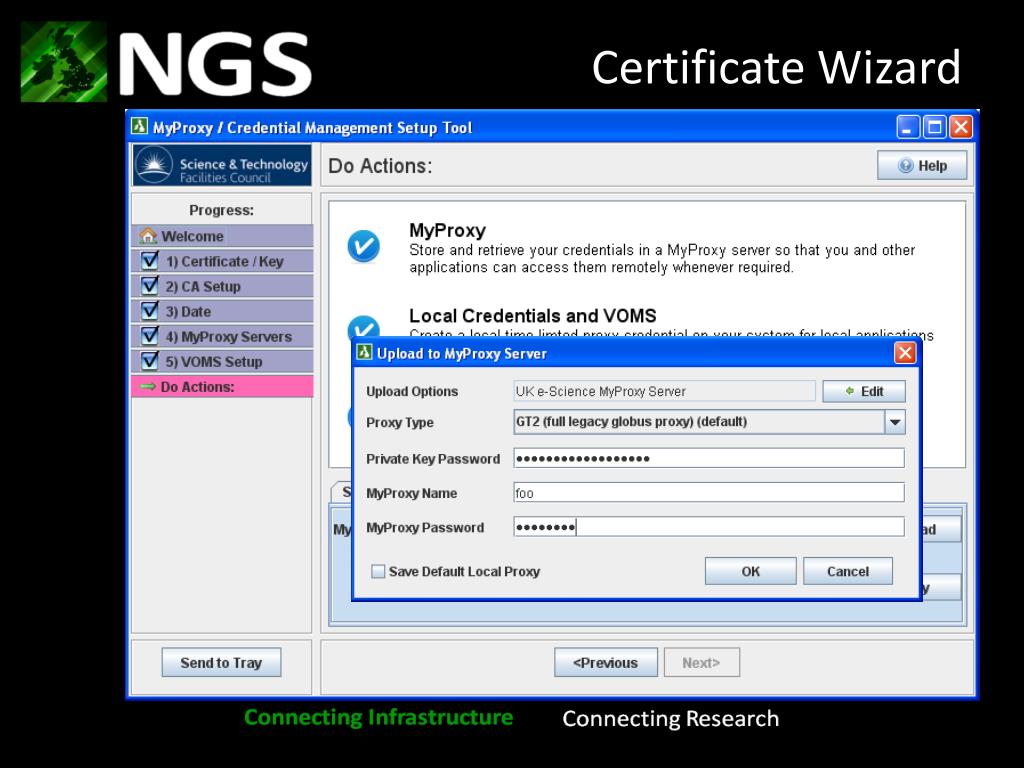This screenshot has width=1024, height=768.
Task: Click the Send to Tray button
Action: pos(221,662)
